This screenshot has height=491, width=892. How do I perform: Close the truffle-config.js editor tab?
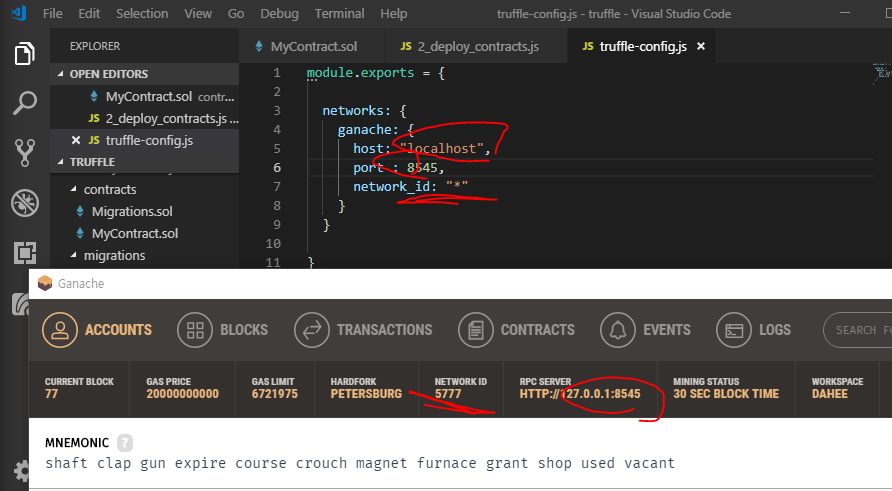click(x=701, y=46)
